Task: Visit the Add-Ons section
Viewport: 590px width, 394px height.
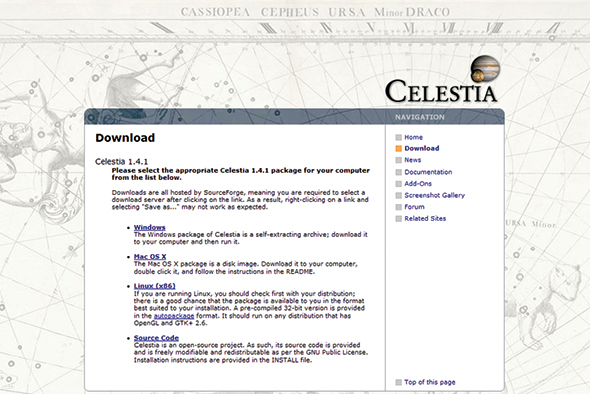Action: tap(418, 184)
